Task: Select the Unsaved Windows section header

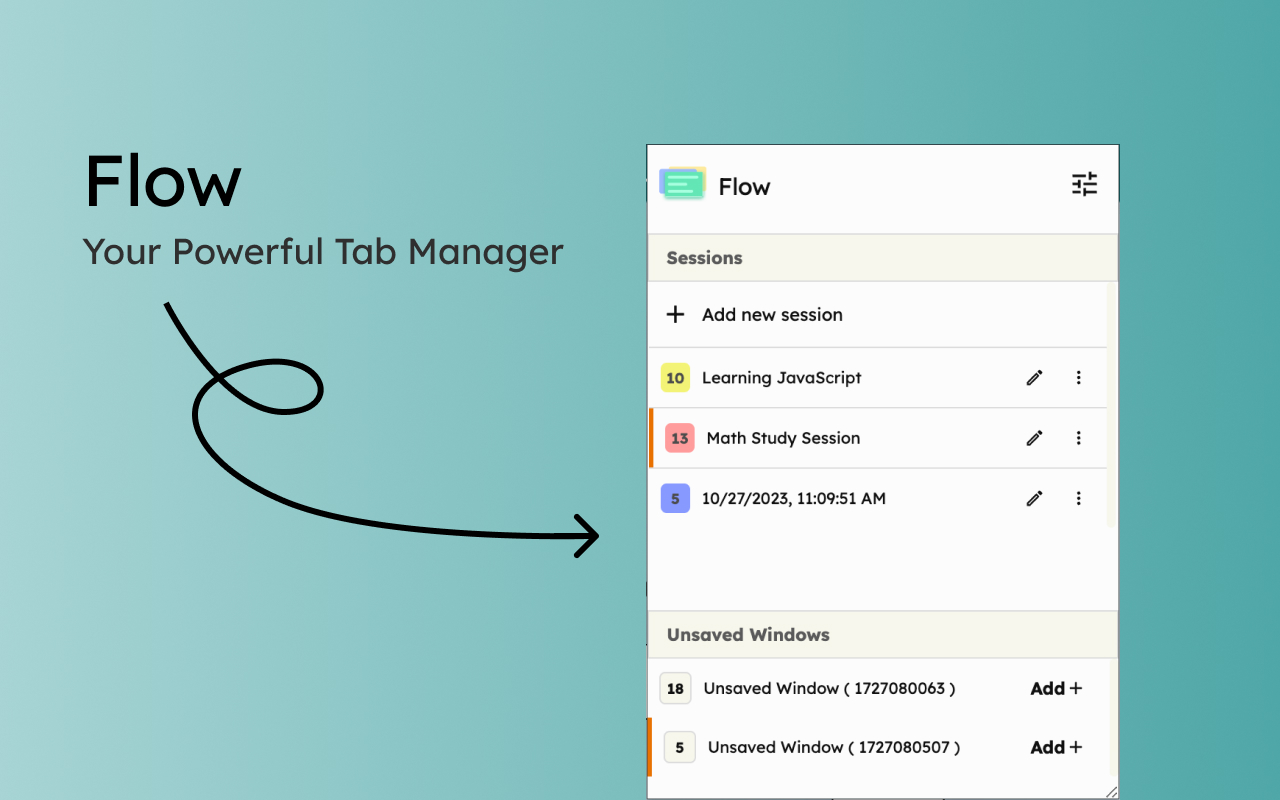Action: [x=748, y=634]
